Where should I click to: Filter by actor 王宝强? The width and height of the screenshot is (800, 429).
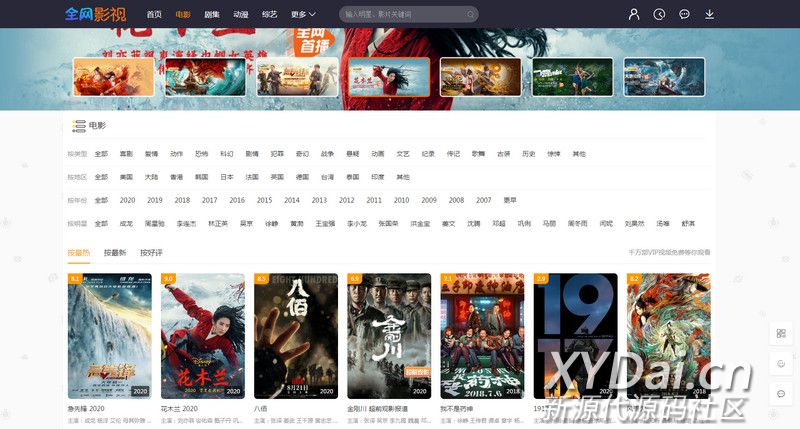pyautogui.click(x=325, y=223)
